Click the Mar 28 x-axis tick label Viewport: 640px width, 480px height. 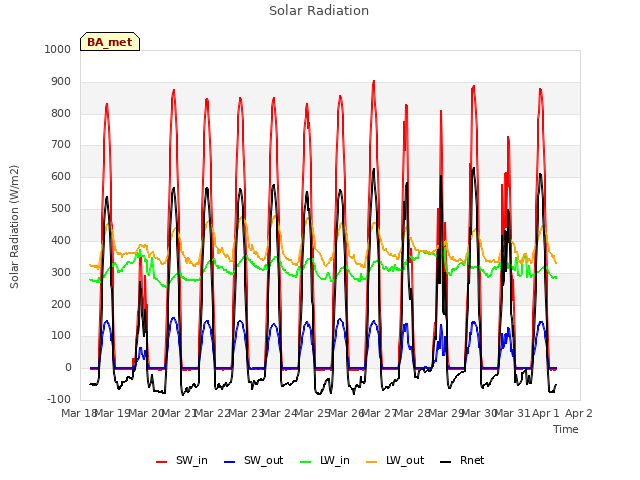click(x=412, y=413)
